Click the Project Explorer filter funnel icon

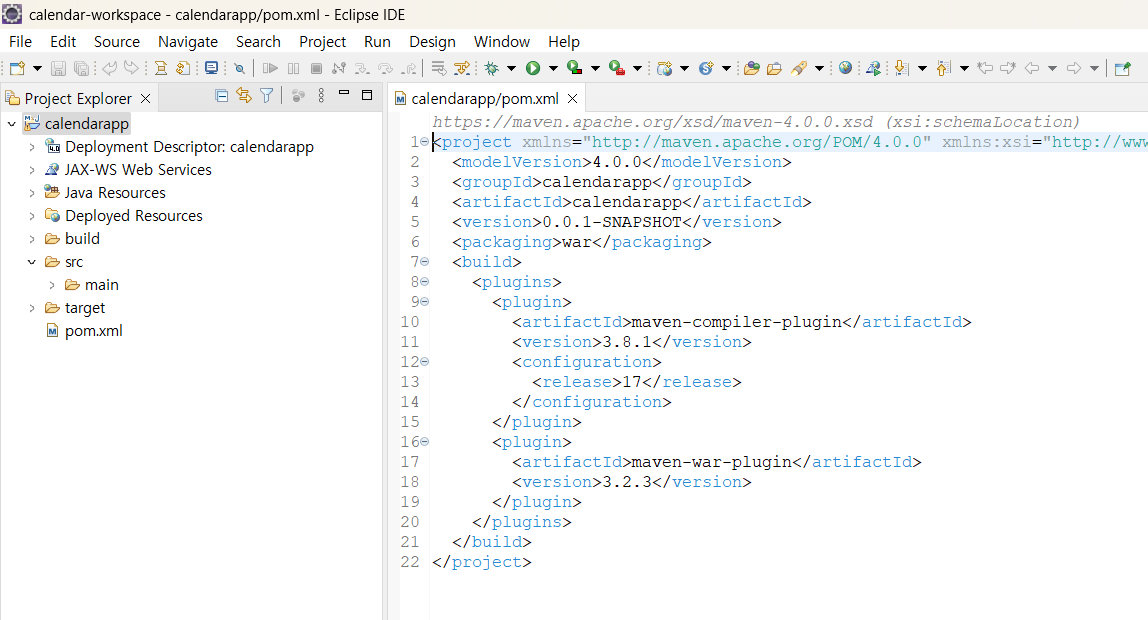coord(266,95)
